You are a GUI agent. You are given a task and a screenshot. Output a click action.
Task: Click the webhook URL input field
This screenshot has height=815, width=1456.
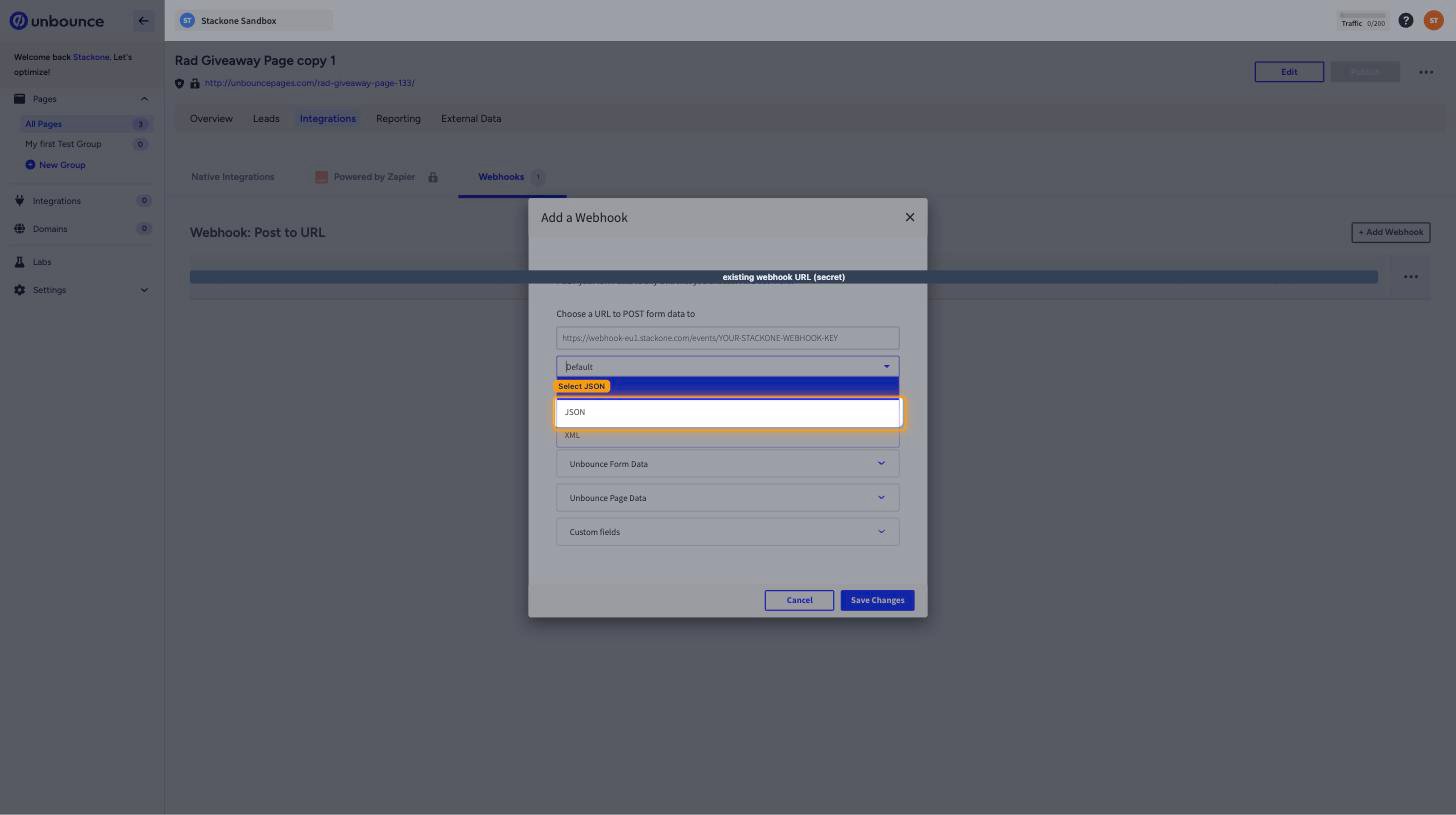pos(728,338)
